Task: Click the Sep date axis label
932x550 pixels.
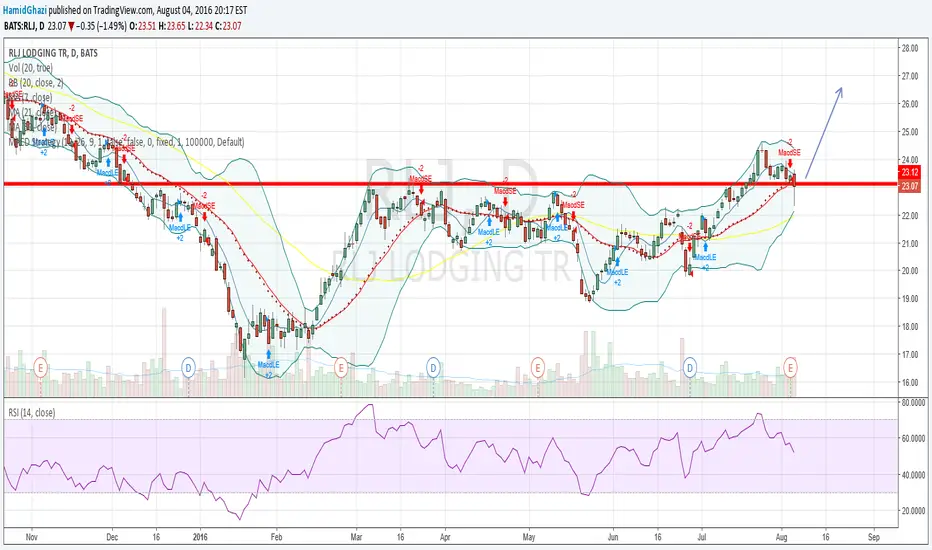Action: click(873, 537)
